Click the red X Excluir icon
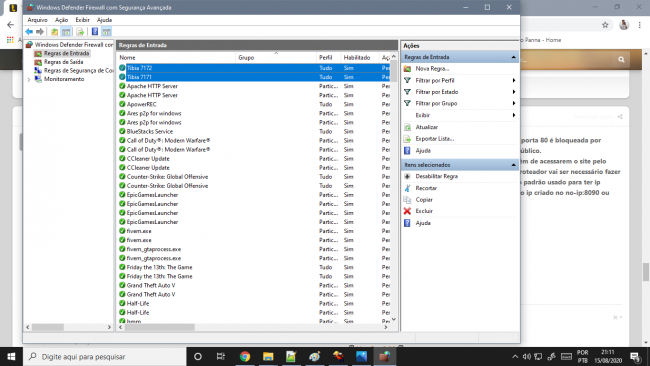The width and height of the screenshot is (650, 366). 407,211
